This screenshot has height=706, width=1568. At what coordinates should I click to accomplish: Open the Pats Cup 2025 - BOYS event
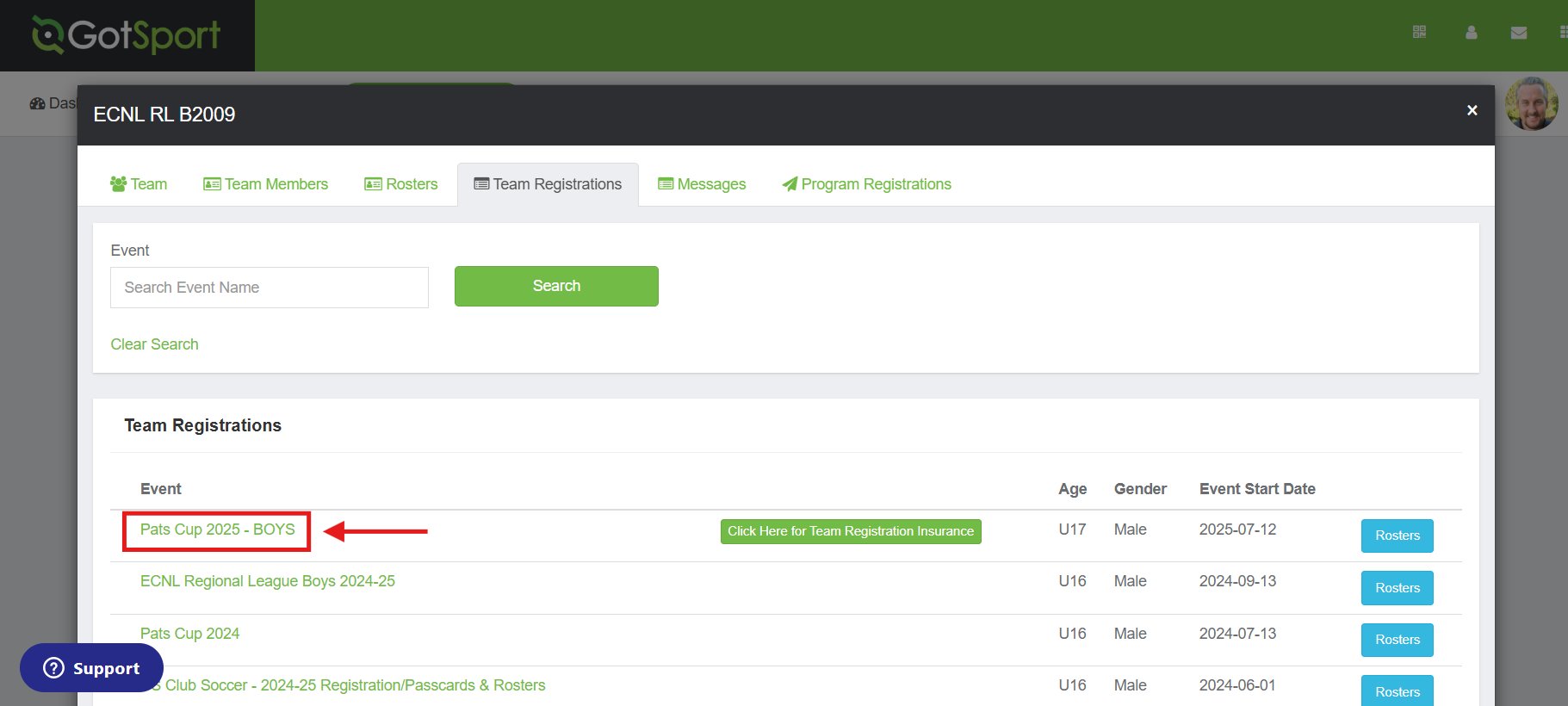218,529
